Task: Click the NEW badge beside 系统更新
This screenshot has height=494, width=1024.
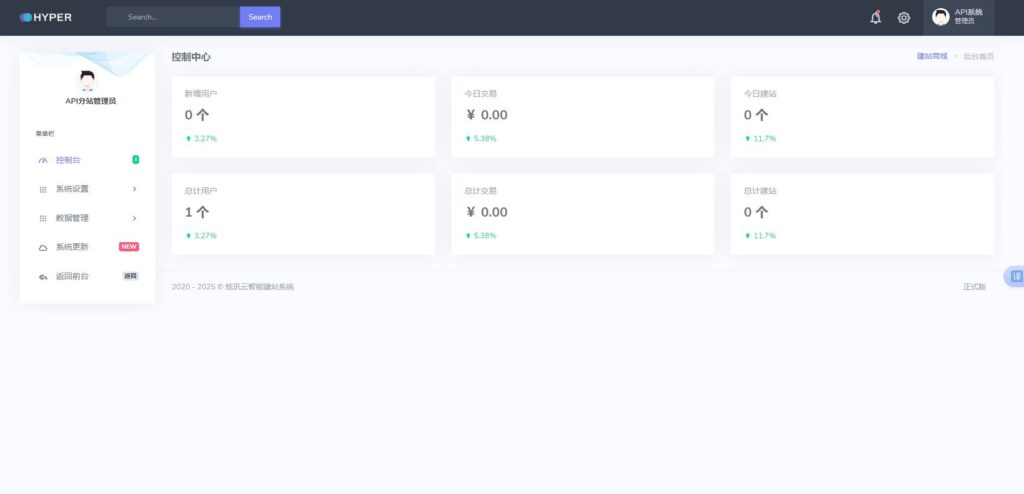Action: (x=129, y=247)
